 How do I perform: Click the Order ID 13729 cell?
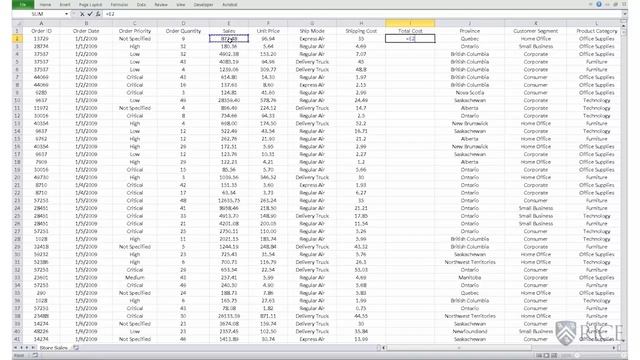(41, 39)
